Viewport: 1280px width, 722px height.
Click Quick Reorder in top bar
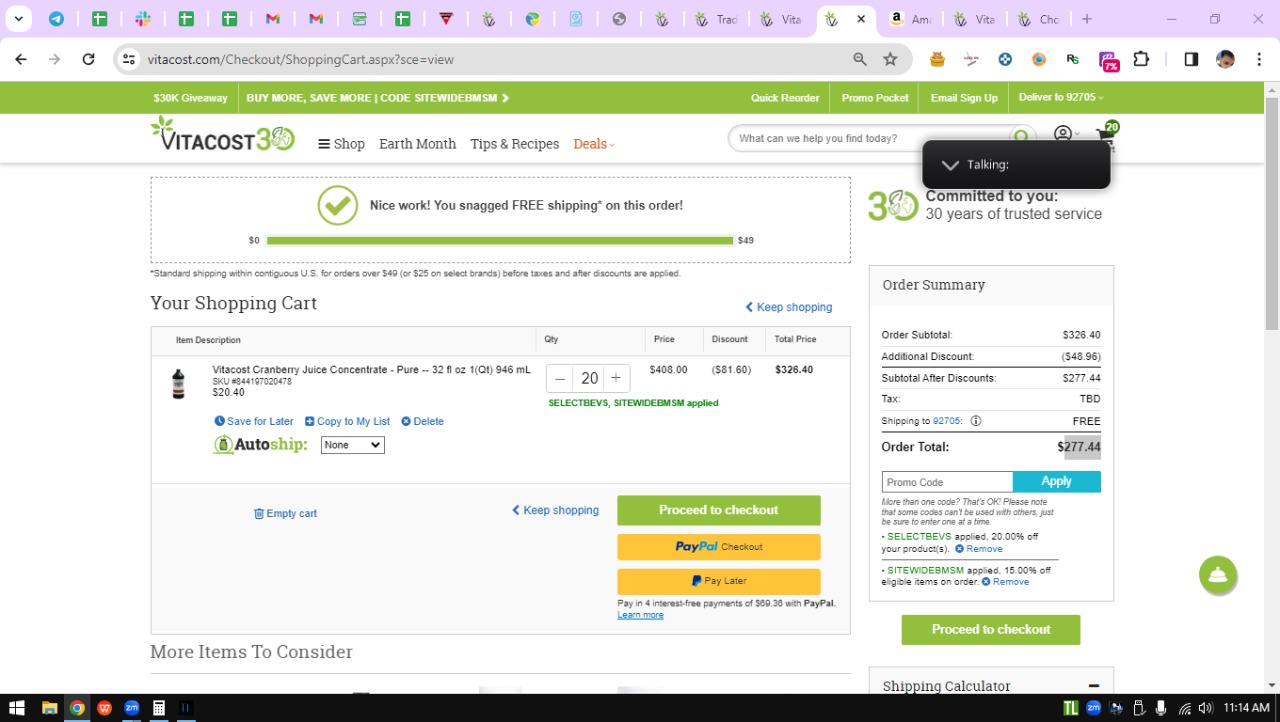pos(785,98)
